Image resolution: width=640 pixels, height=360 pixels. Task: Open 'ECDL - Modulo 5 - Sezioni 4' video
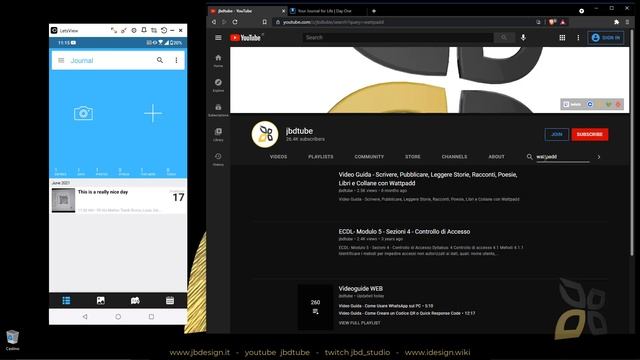tap(404, 231)
